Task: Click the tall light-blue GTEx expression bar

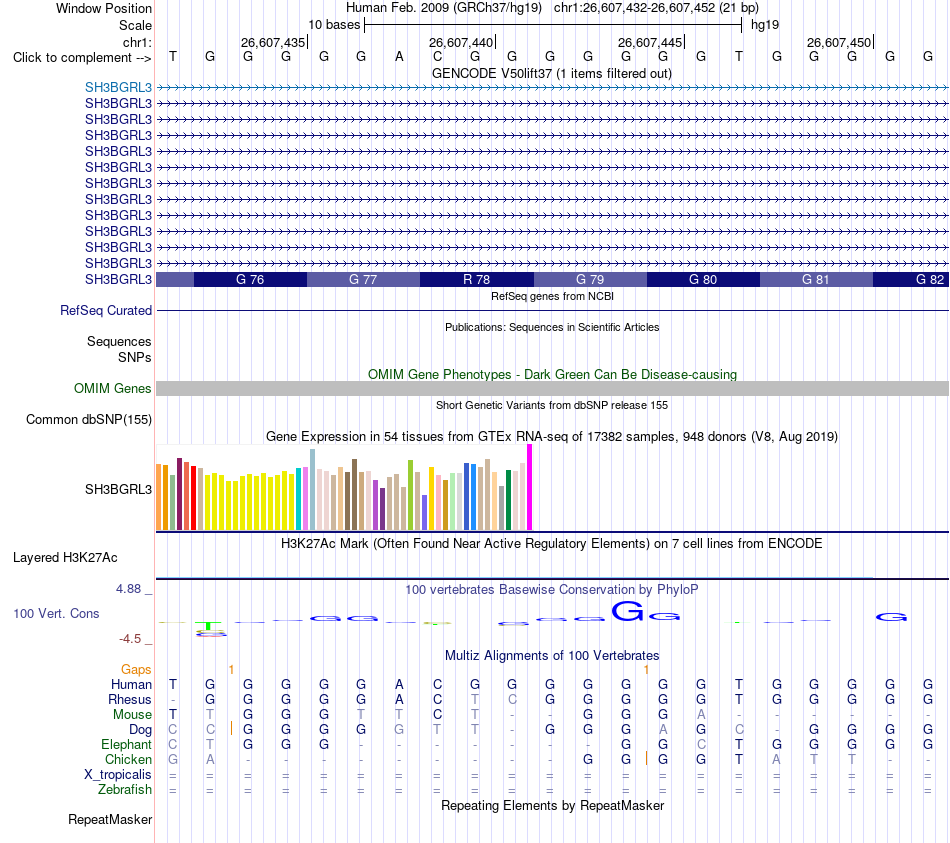Action: click(312, 490)
